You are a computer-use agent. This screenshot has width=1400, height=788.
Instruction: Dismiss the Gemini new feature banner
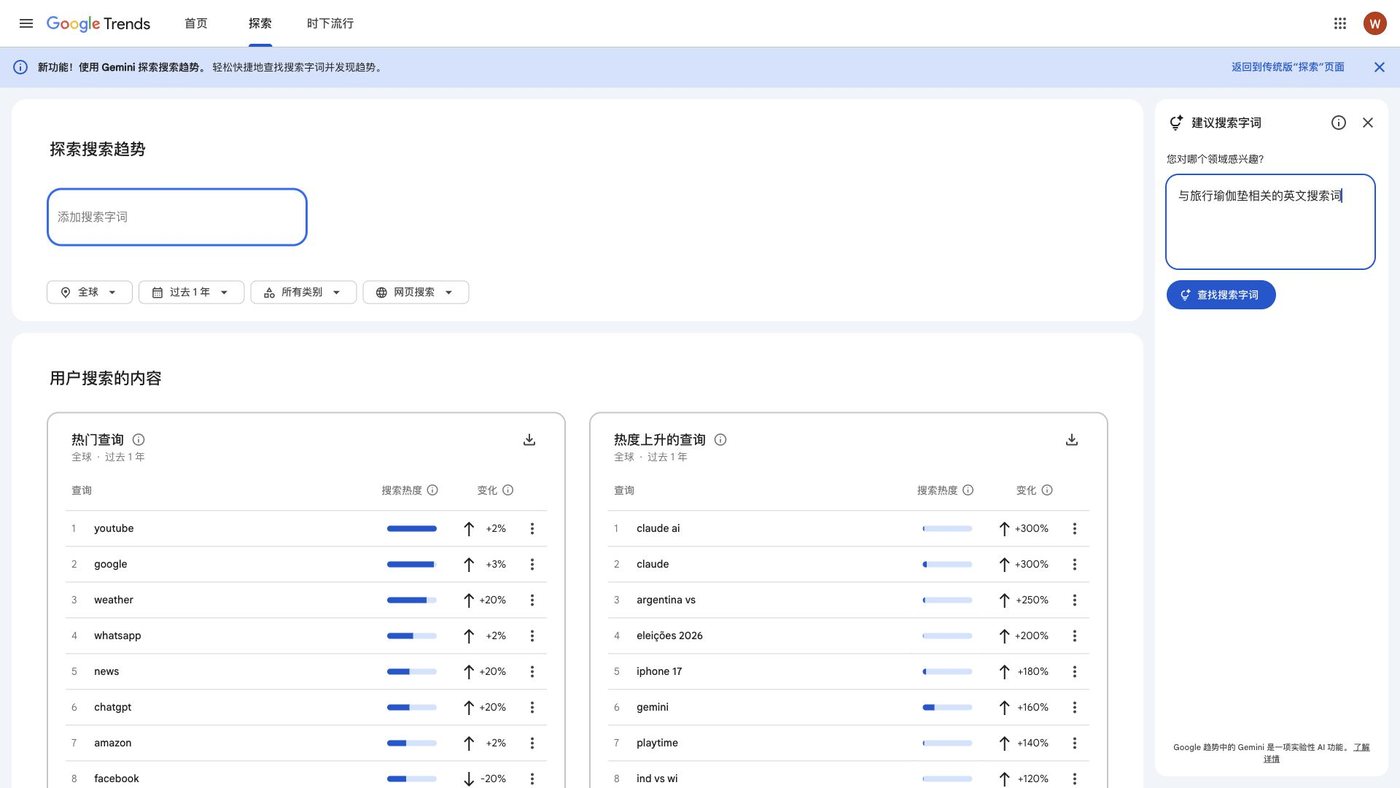coord(1379,67)
